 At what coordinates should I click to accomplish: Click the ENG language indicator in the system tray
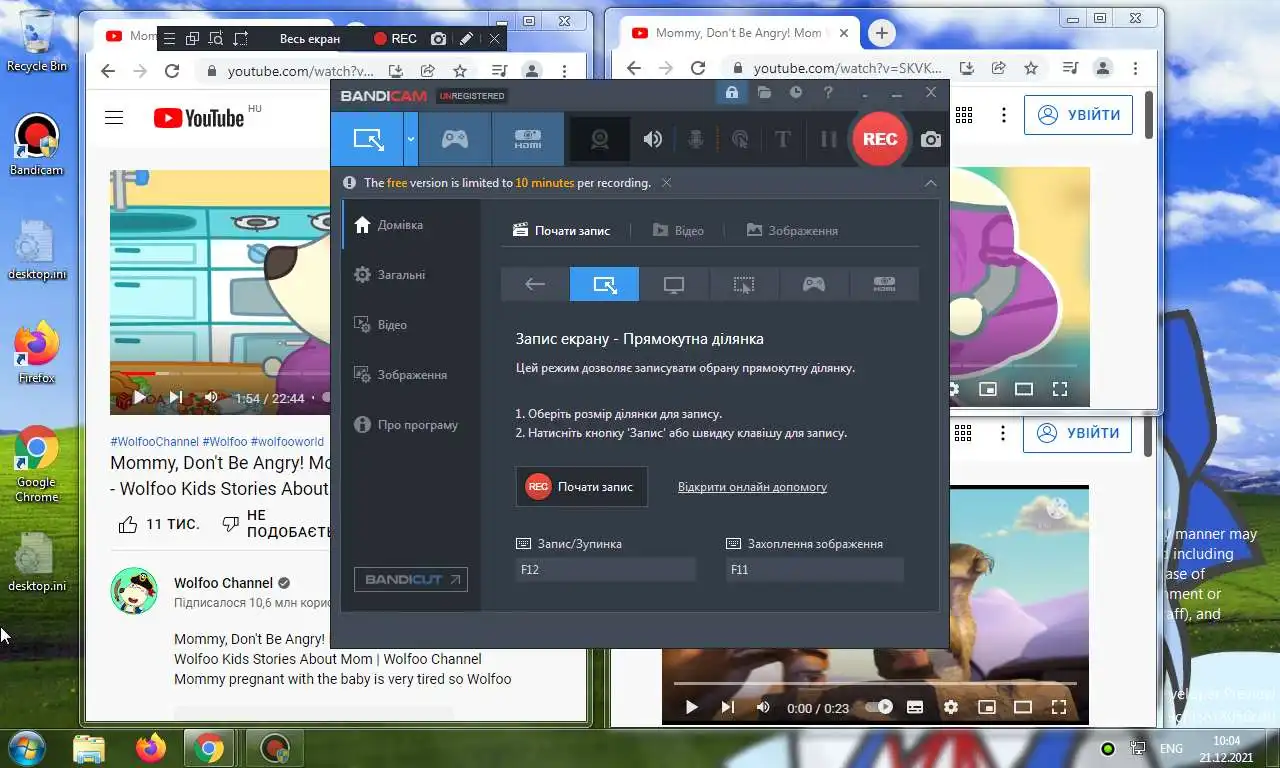1171,749
